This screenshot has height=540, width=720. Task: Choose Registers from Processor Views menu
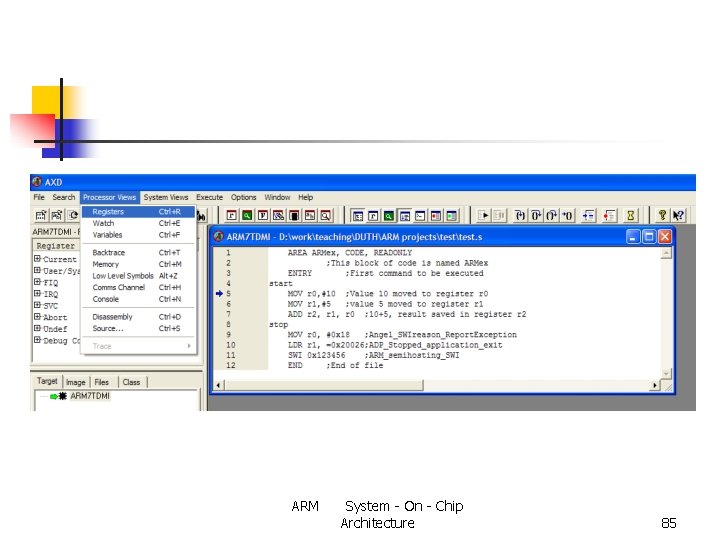point(138,212)
